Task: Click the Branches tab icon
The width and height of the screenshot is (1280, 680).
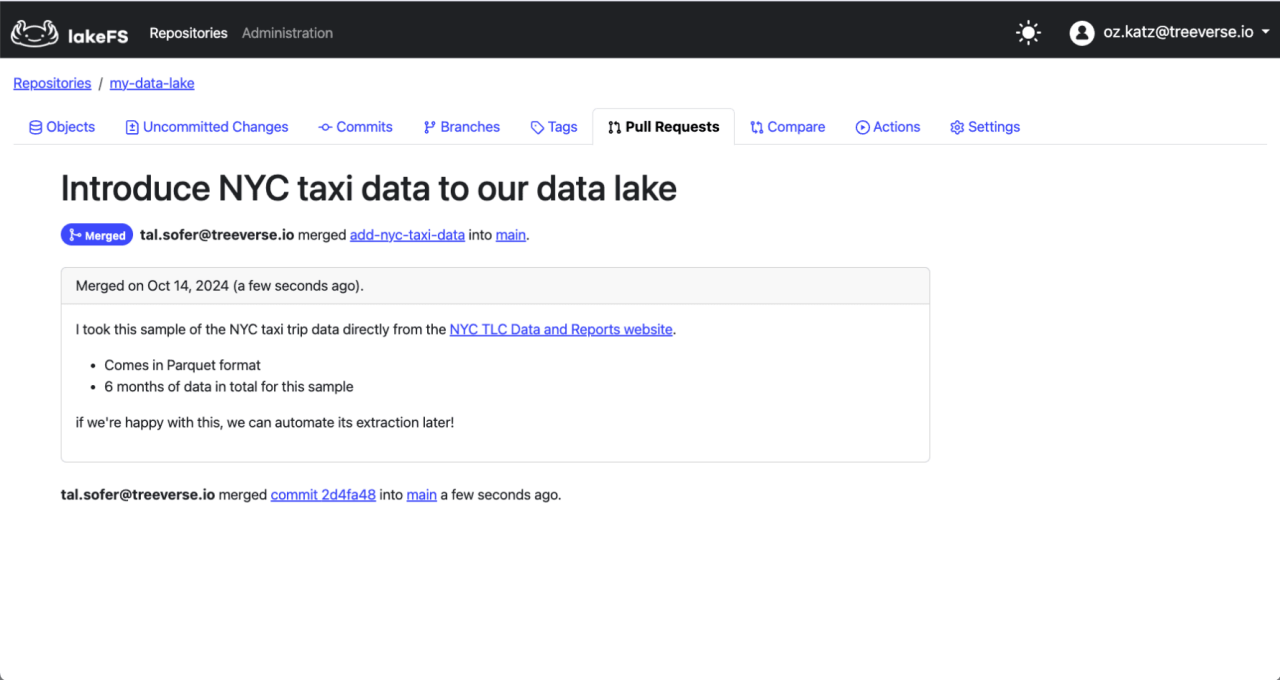Action: point(430,127)
